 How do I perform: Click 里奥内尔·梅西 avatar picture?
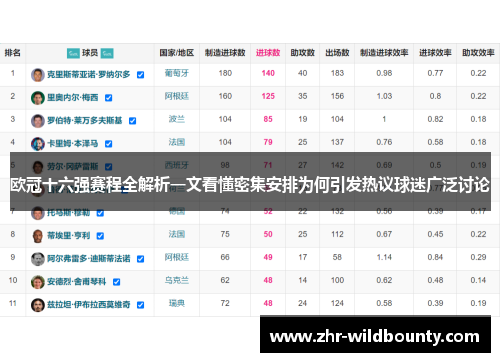38,98
